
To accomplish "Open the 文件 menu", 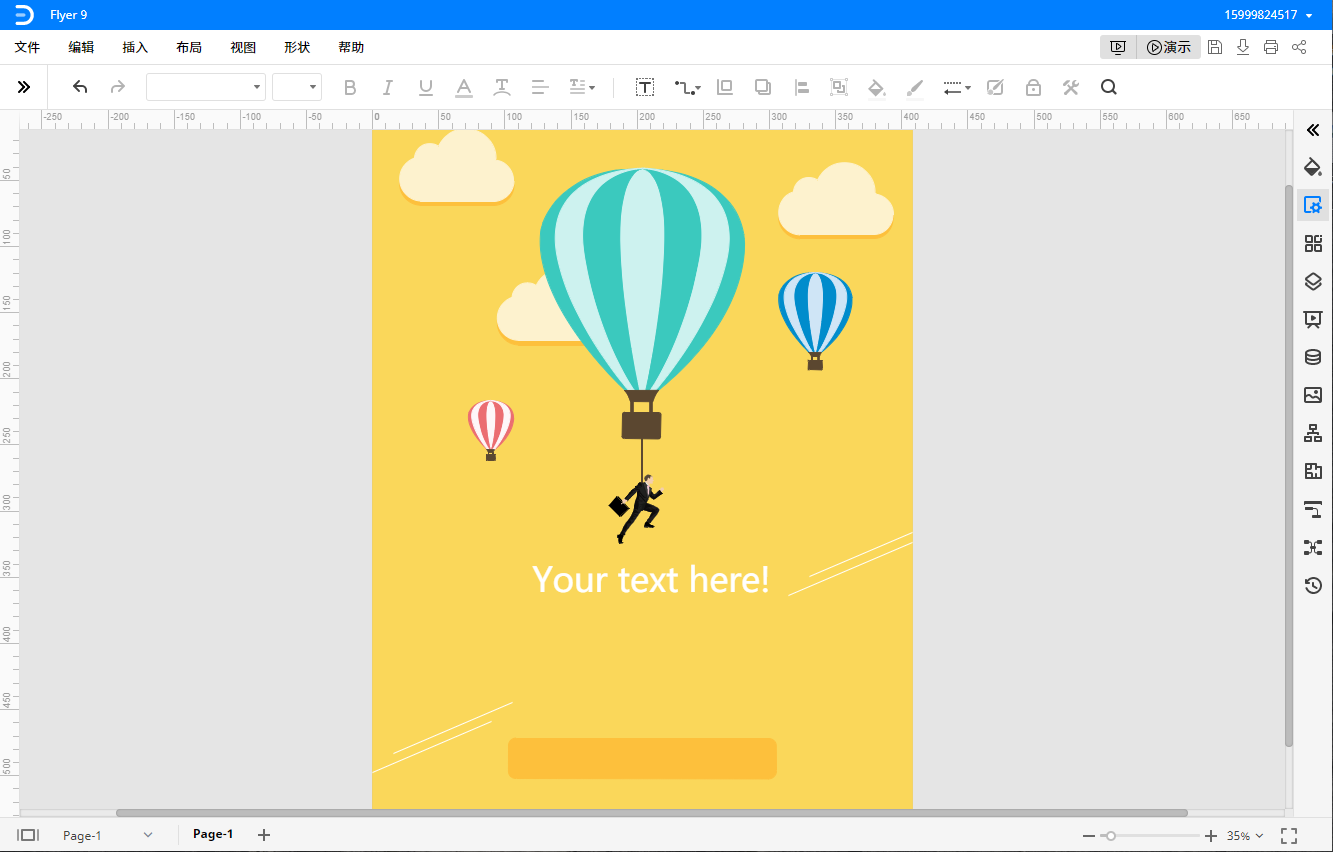I will [x=27, y=47].
